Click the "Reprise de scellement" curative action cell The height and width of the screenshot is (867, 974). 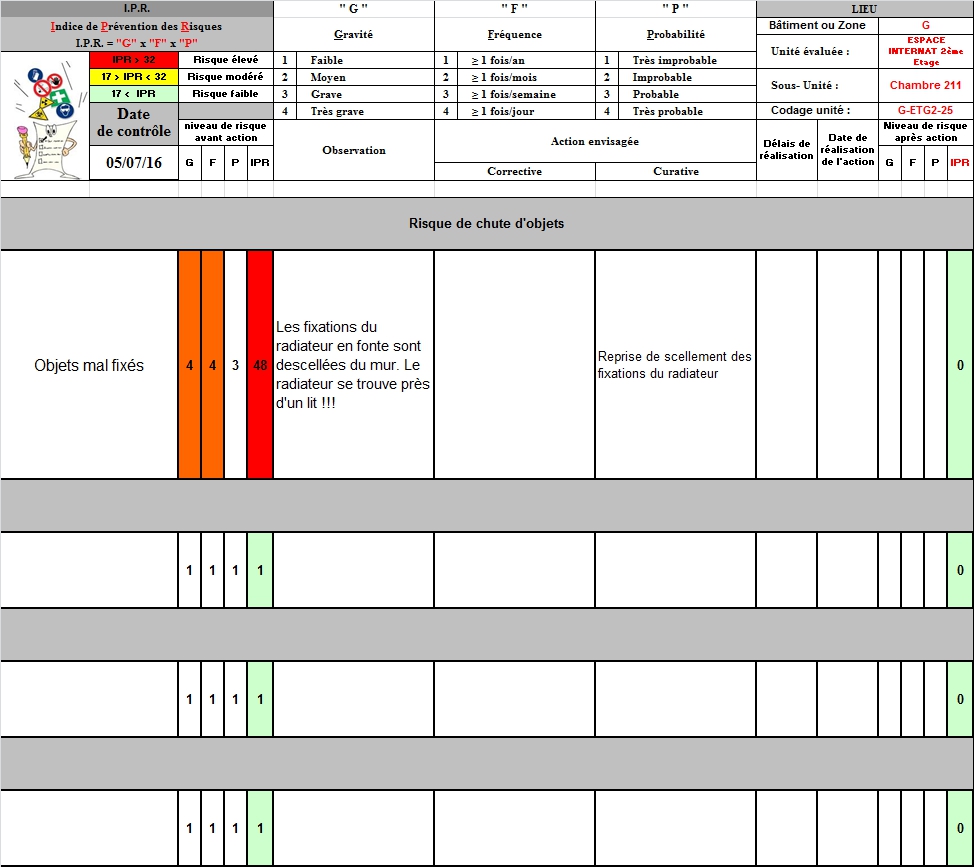point(675,365)
